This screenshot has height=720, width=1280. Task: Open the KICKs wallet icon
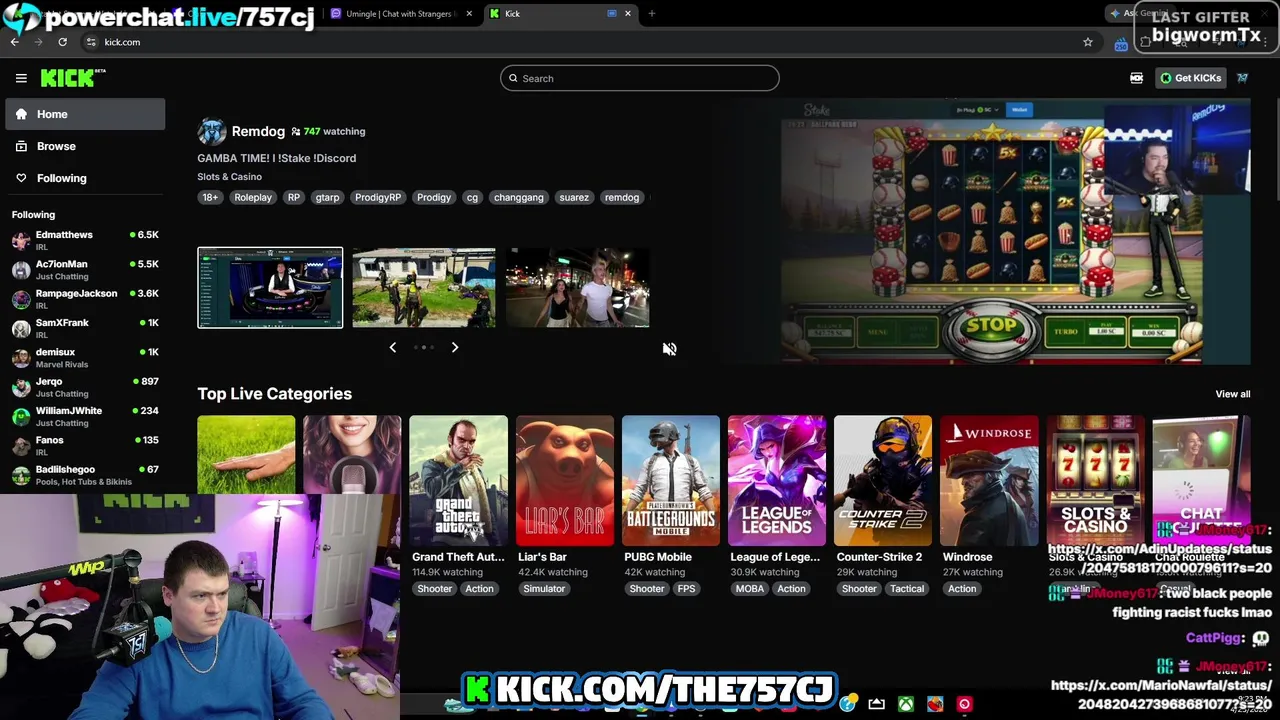tap(1136, 78)
